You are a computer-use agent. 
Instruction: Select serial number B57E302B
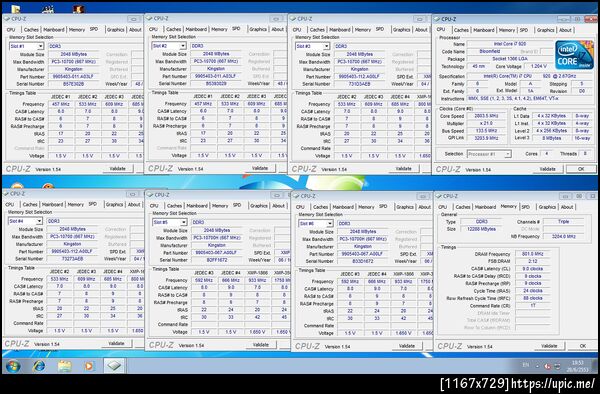tap(73, 84)
